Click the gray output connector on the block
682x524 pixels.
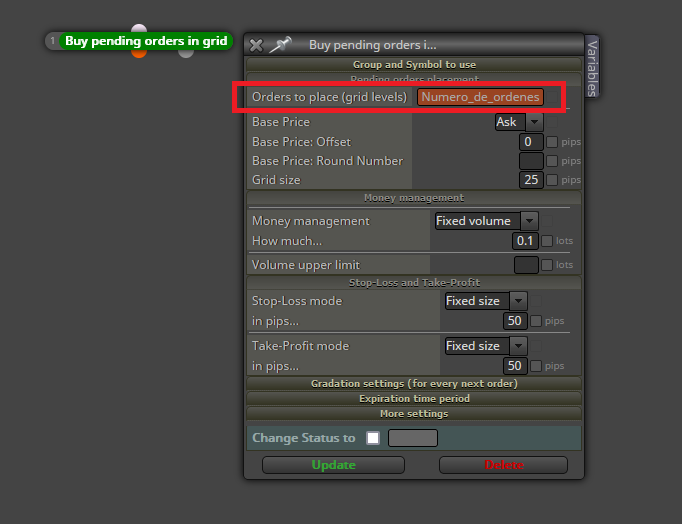click(x=186, y=53)
